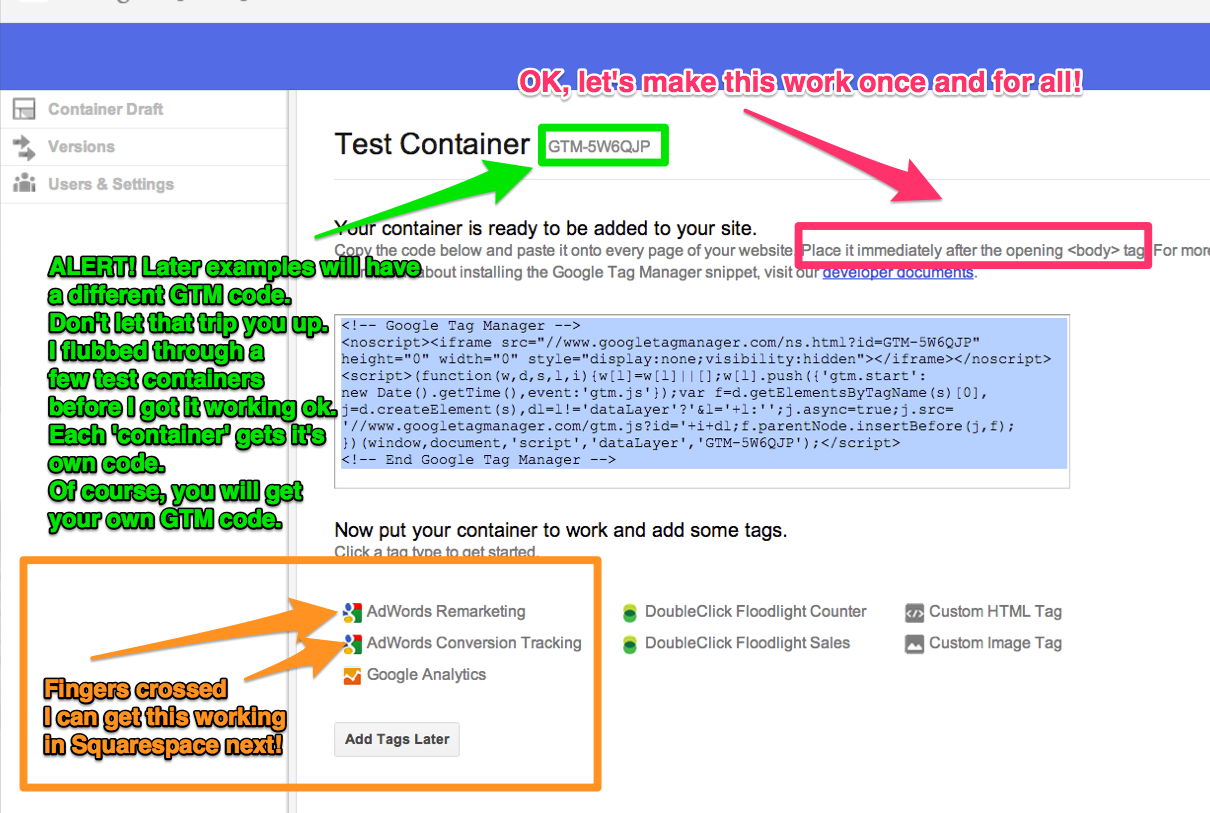Click the Versions arrows icon

coord(23,147)
